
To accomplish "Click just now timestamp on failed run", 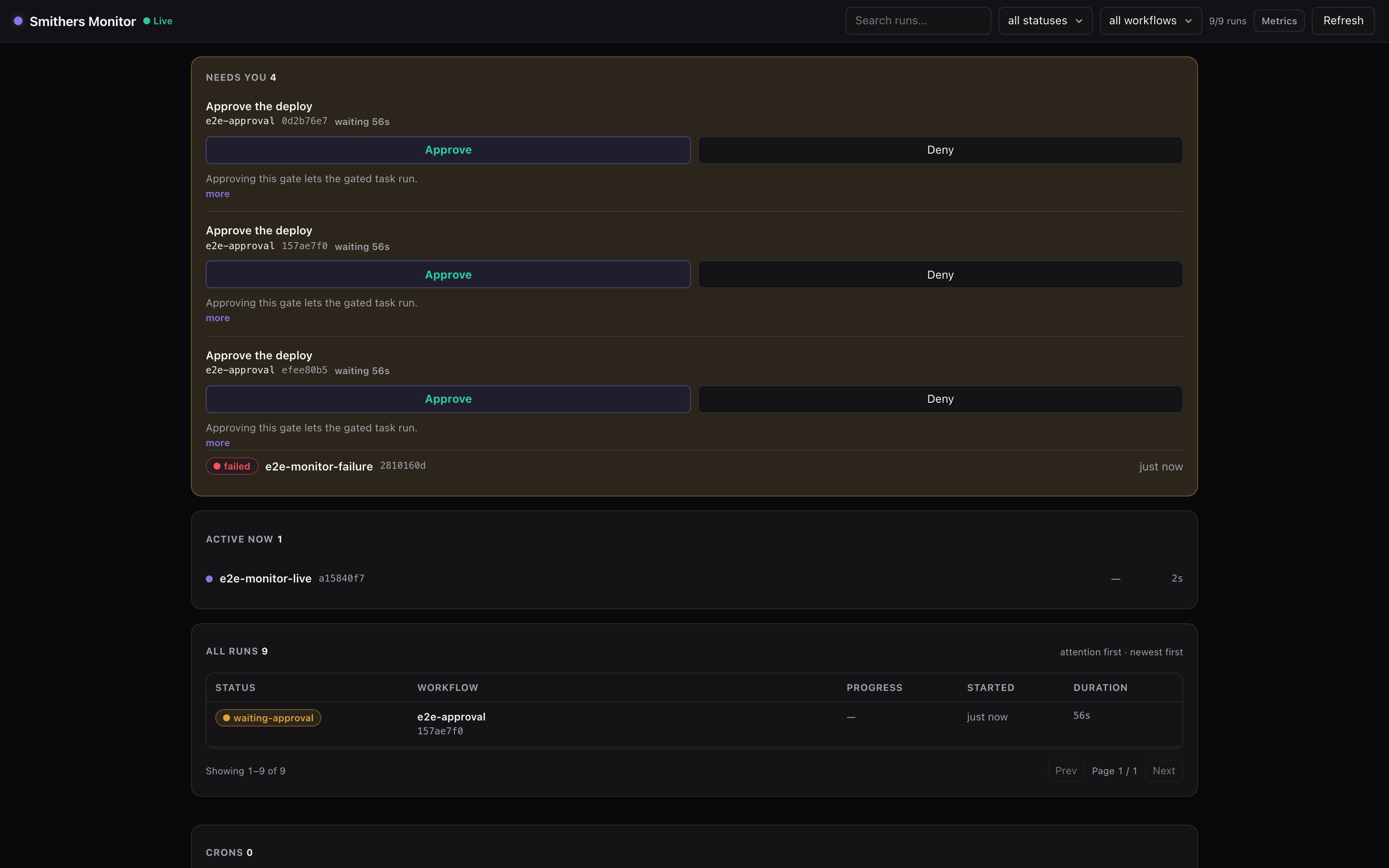I will [1161, 467].
